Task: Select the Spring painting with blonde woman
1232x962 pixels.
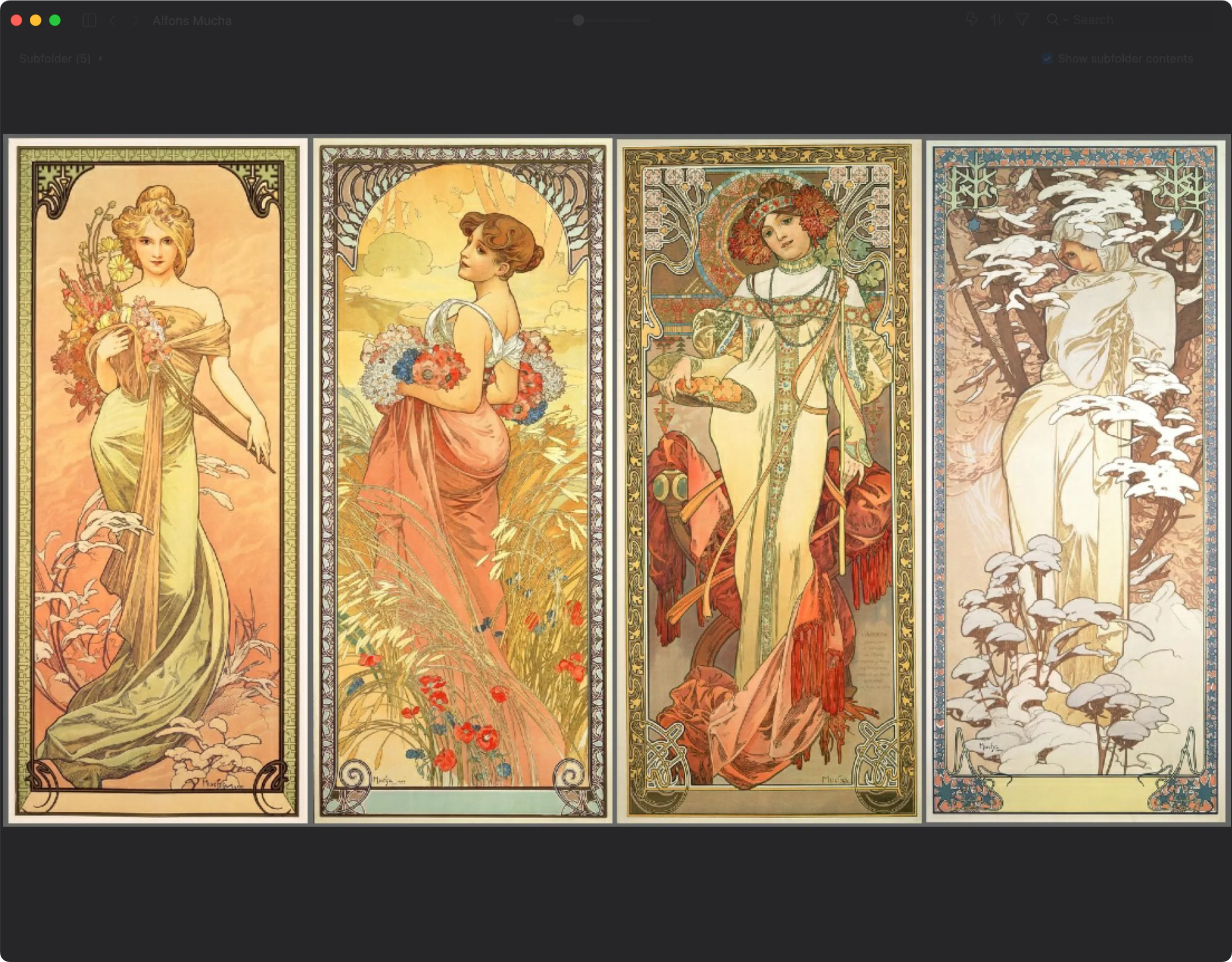Action: 158,481
